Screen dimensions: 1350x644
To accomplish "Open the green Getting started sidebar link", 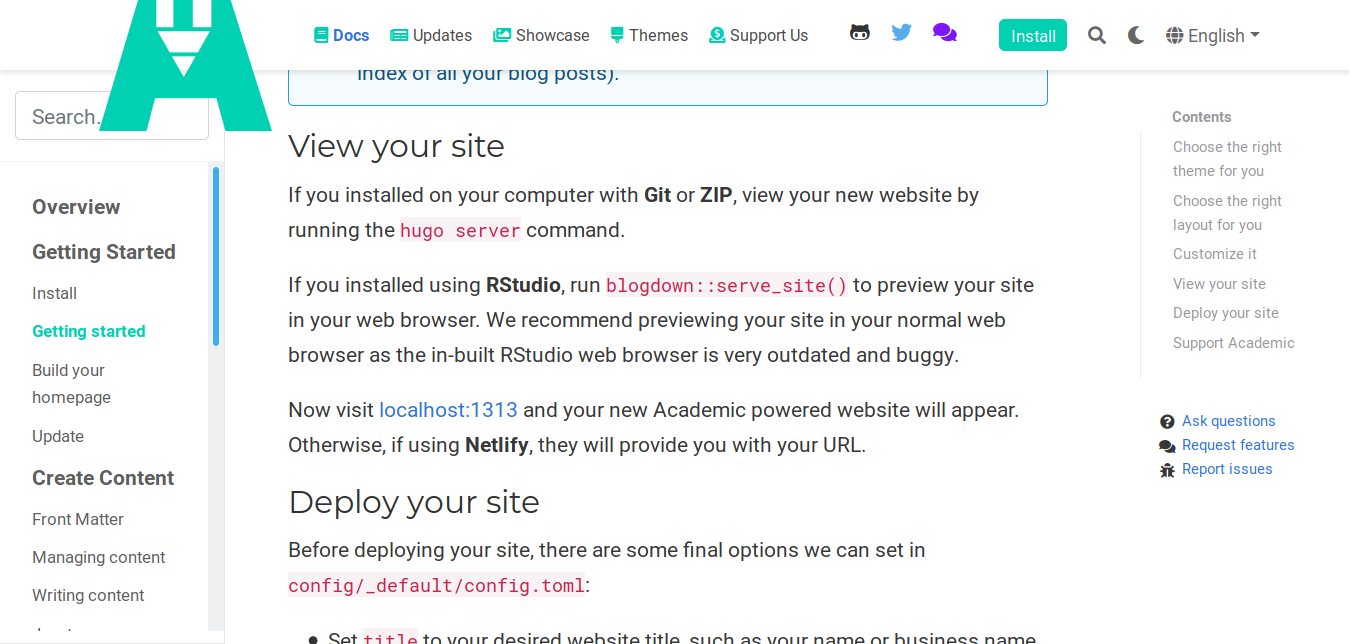I will (x=89, y=331).
